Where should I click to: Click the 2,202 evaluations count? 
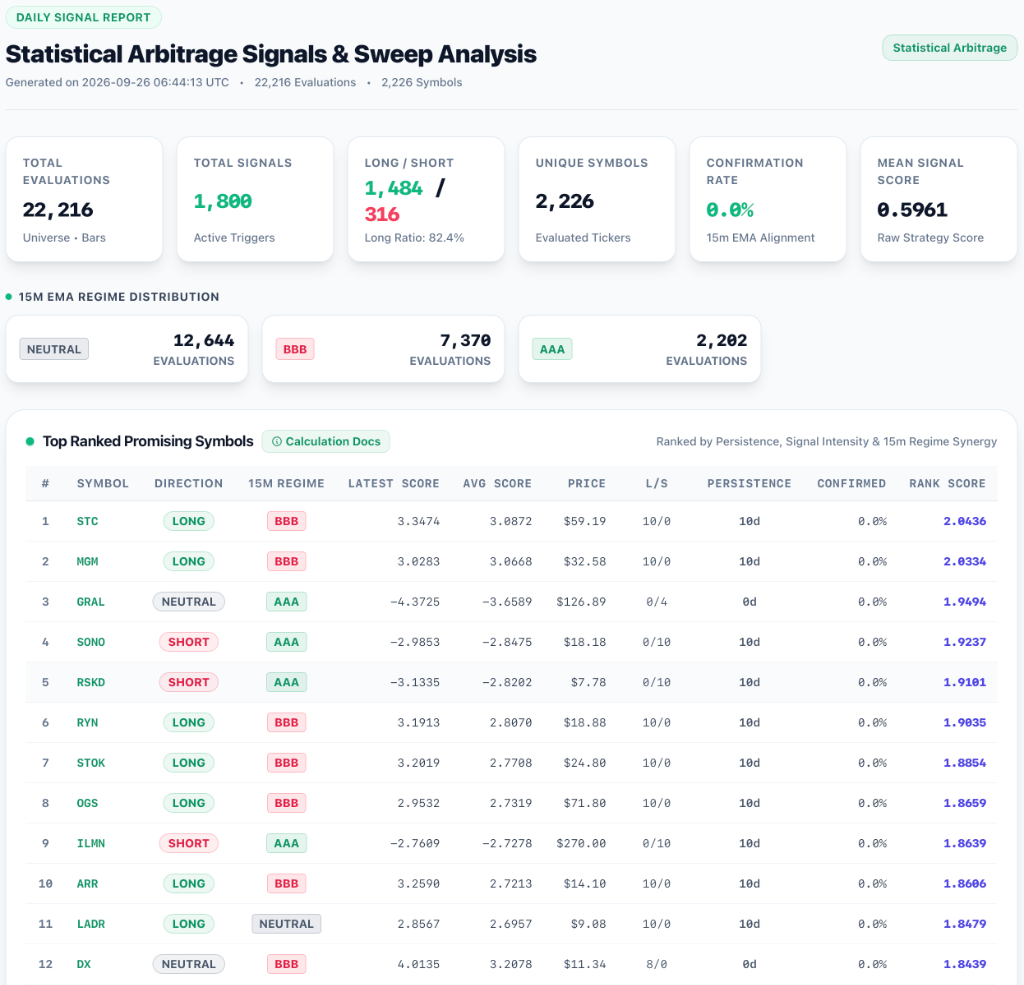point(722,341)
